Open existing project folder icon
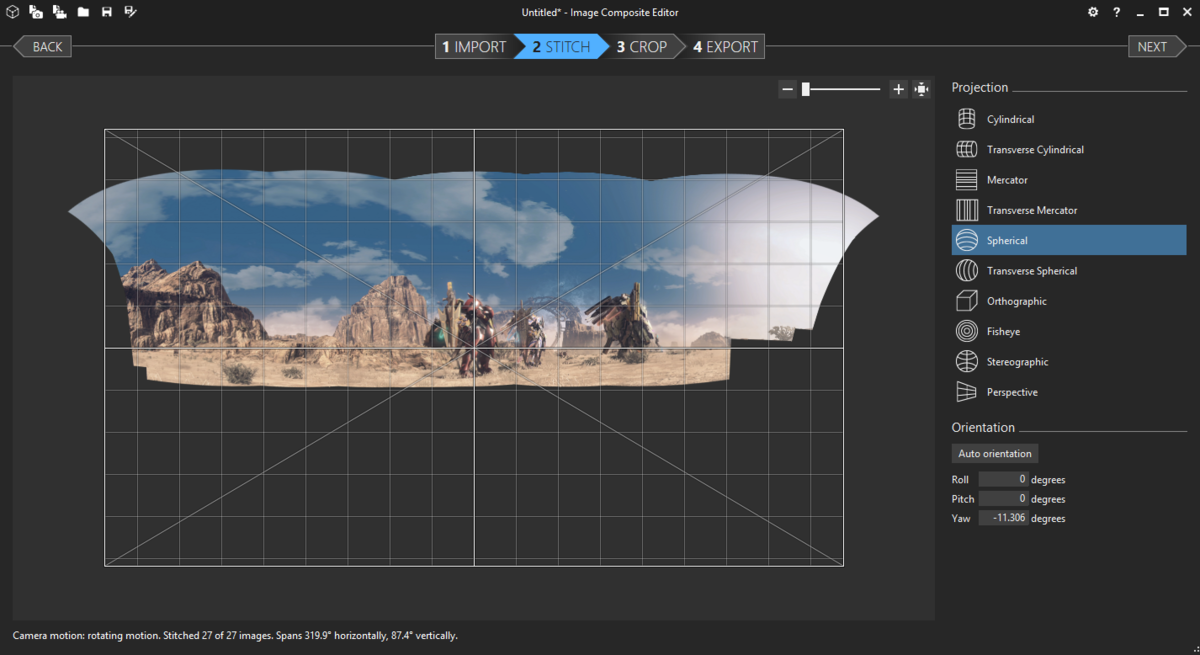Viewport: 1200px width, 655px height. tap(84, 12)
